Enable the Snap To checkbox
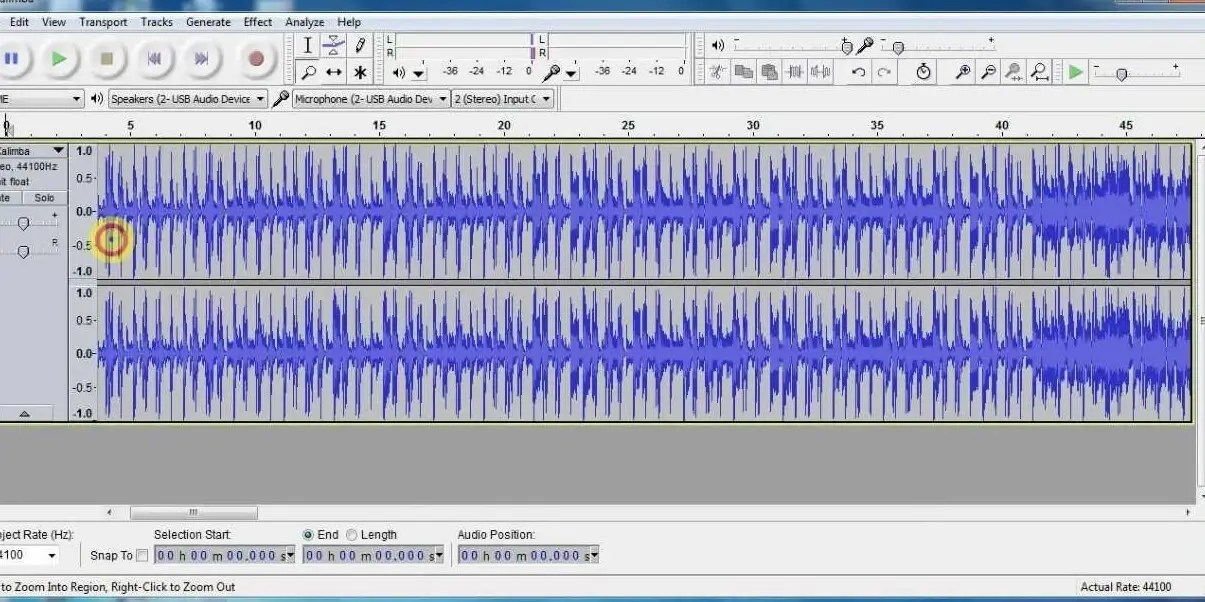This screenshot has width=1205, height=602. 142,555
